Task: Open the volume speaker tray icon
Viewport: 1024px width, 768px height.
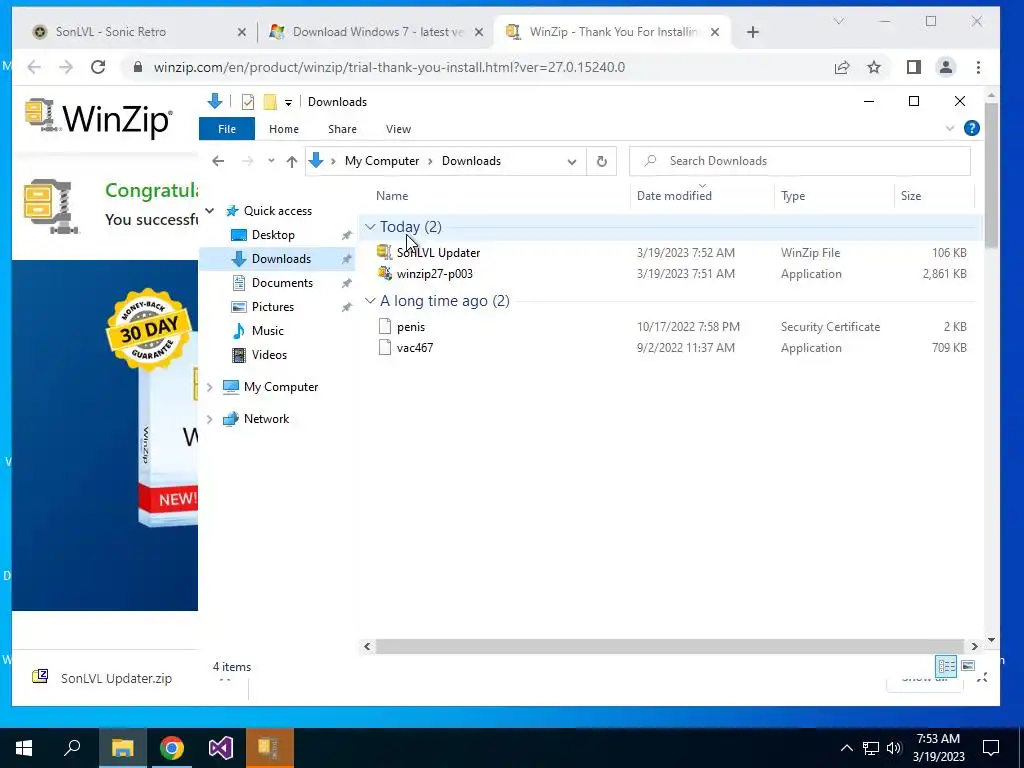Action: [894, 748]
